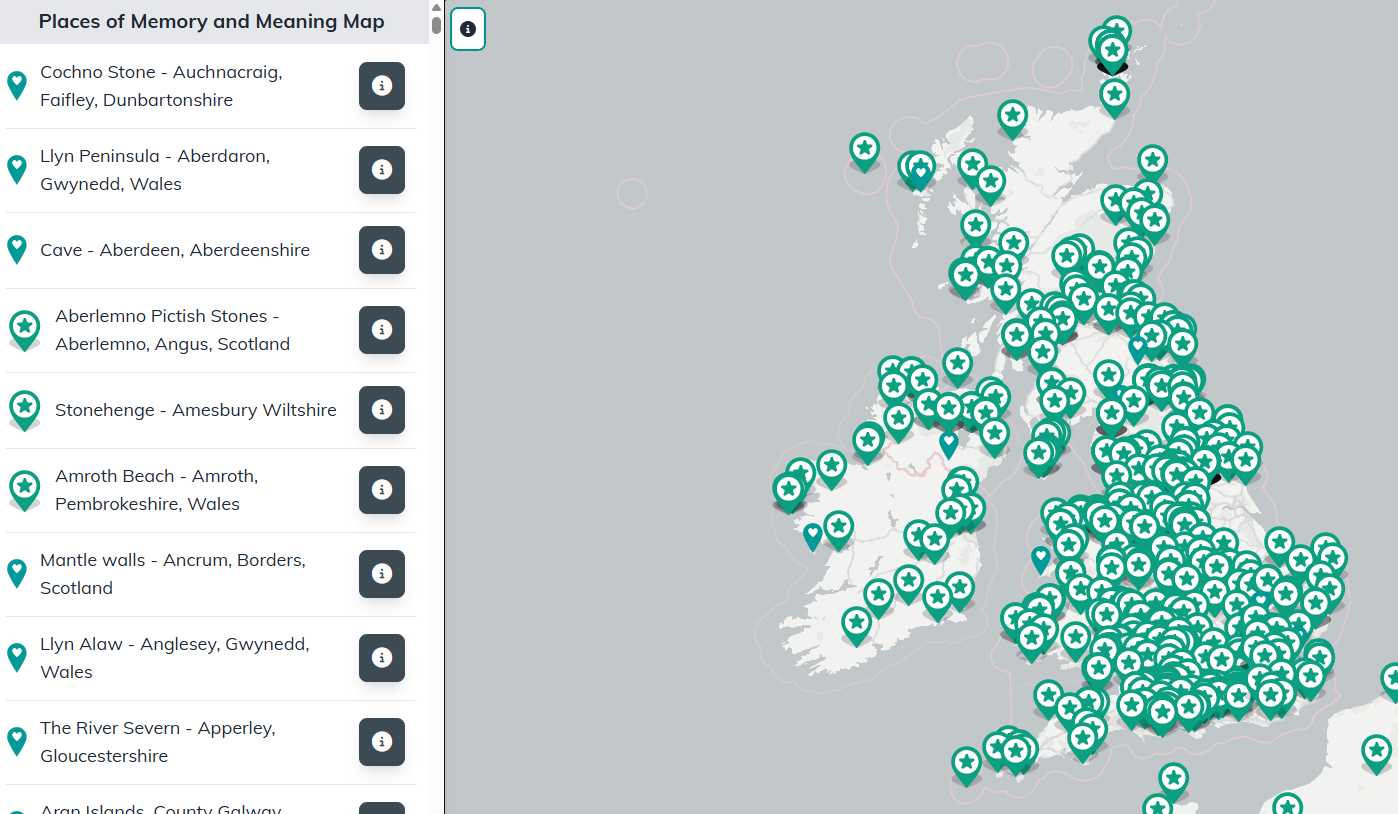Image resolution: width=1398 pixels, height=814 pixels.
Task: Select The River Severn - Apperley text
Action: pyautogui.click(x=157, y=742)
